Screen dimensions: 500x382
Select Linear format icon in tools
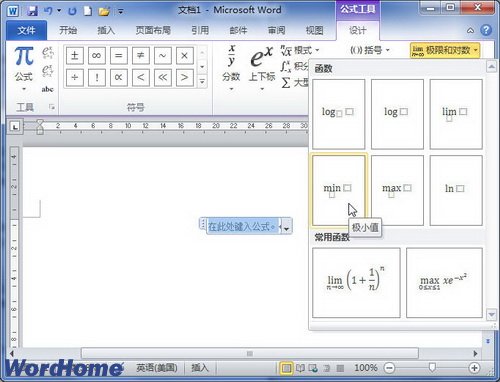pos(47,71)
